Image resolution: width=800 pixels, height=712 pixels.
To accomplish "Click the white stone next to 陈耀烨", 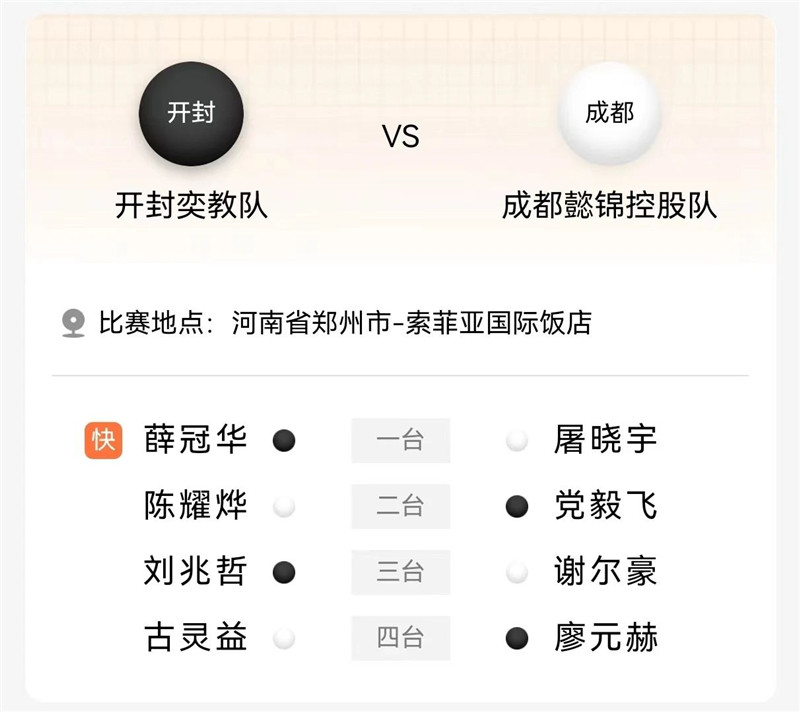I will pyautogui.click(x=284, y=506).
